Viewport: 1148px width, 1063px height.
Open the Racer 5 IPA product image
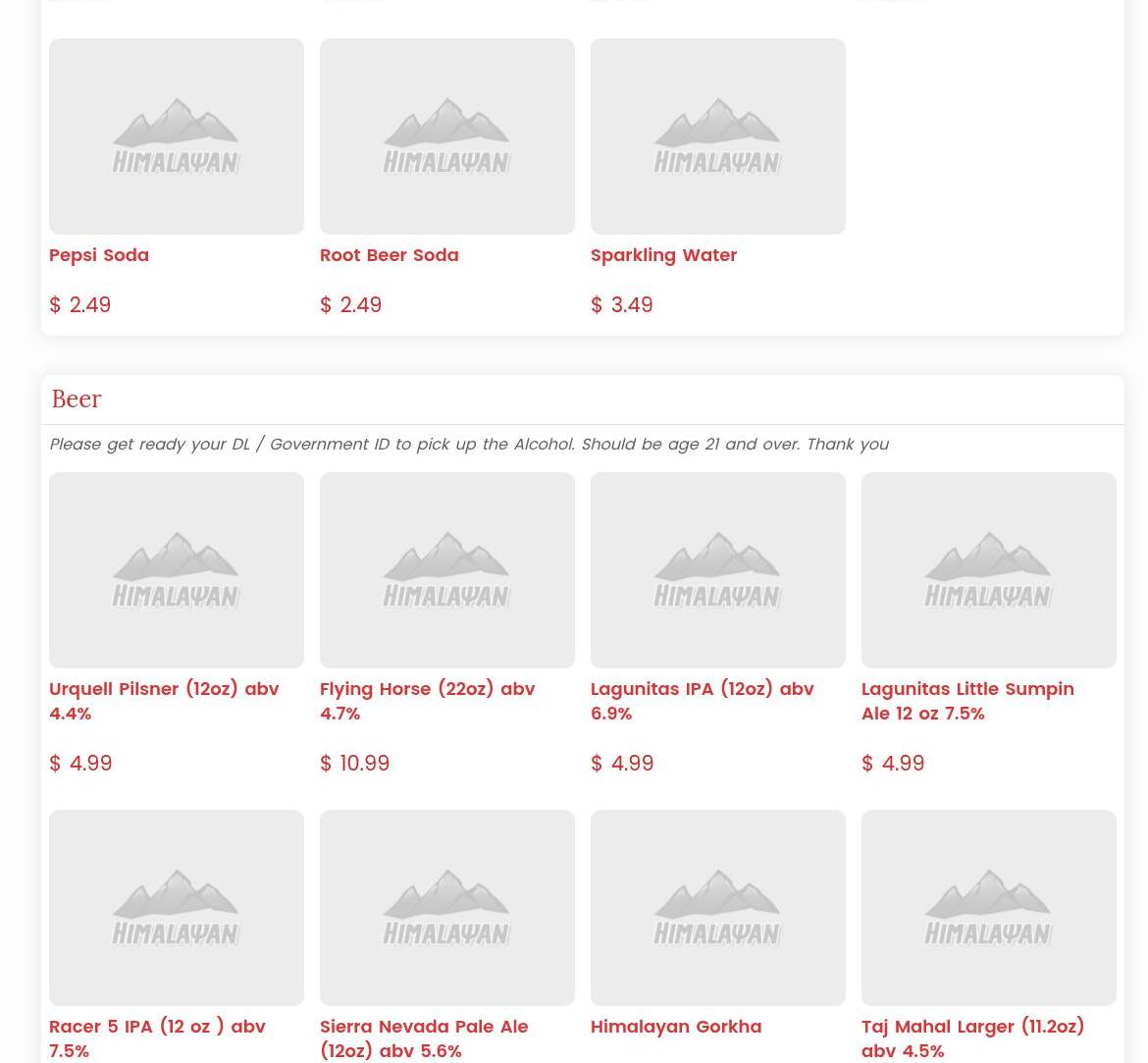(x=177, y=908)
